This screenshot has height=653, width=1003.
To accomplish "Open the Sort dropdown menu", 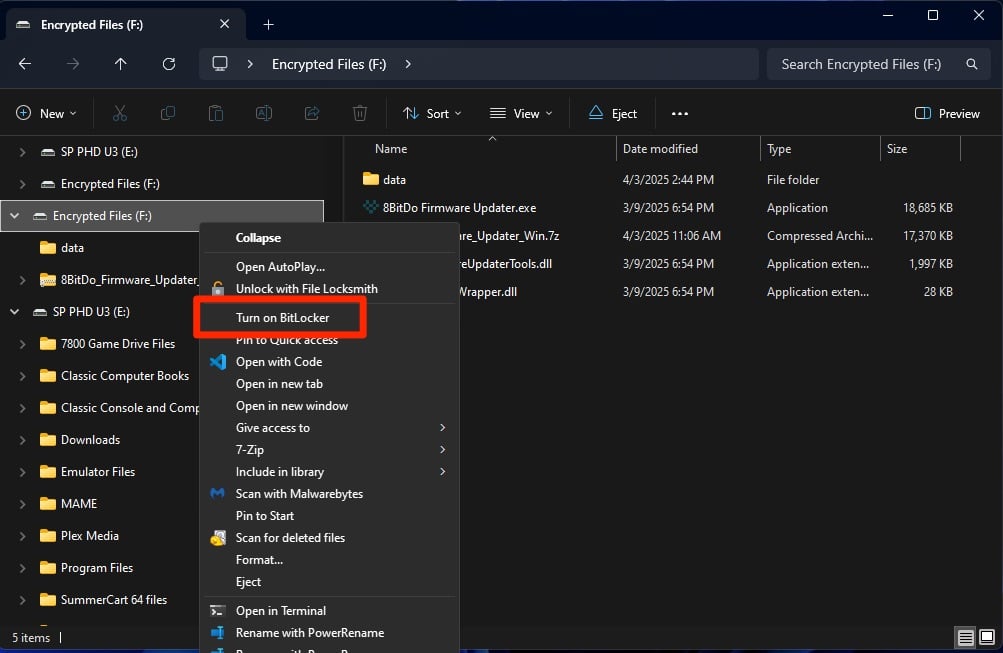I will coord(432,114).
